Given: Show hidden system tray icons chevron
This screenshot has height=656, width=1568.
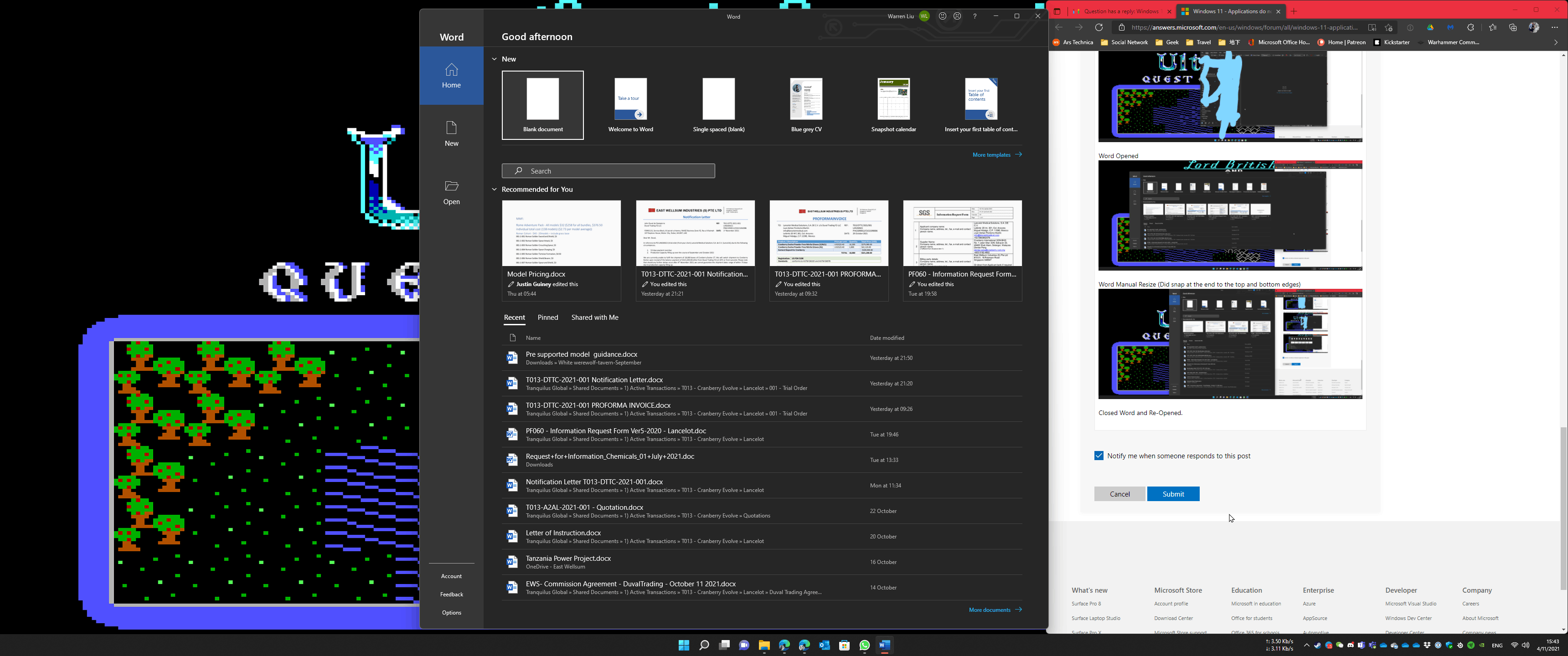Looking at the screenshot, I should pyautogui.click(x=1306, y=645).
